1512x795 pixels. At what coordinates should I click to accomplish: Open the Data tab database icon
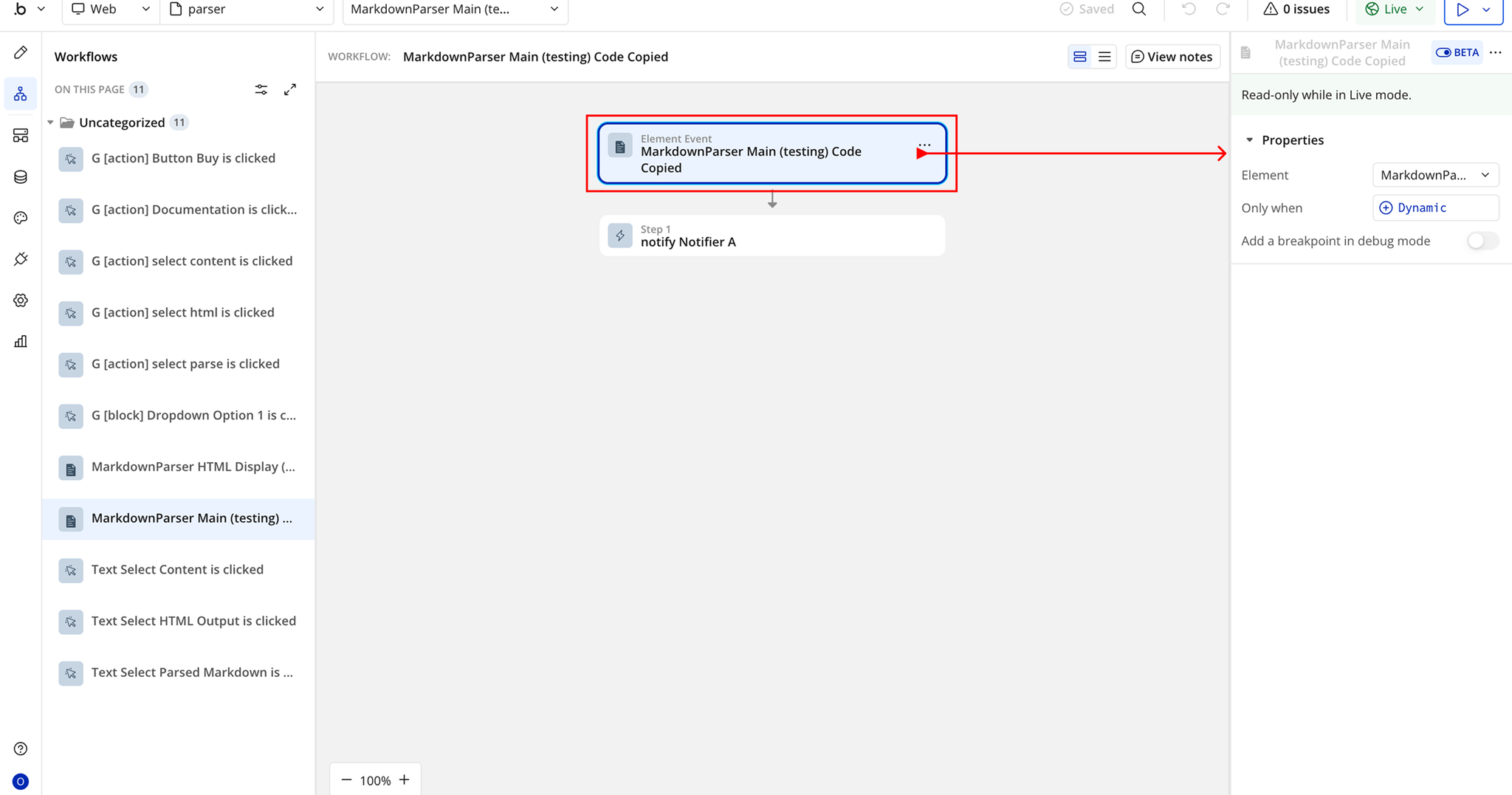click(21, 177)
